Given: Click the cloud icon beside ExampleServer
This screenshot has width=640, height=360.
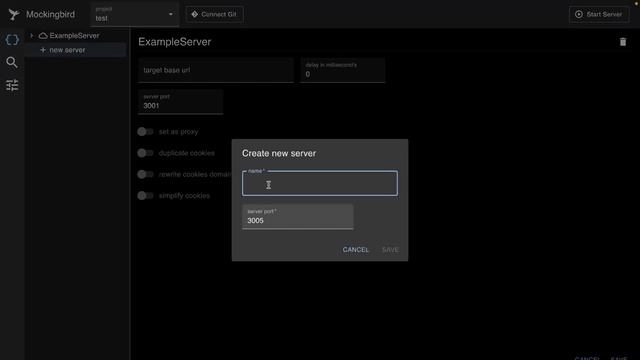Looking at the screenshot, I should coord(43,36).
